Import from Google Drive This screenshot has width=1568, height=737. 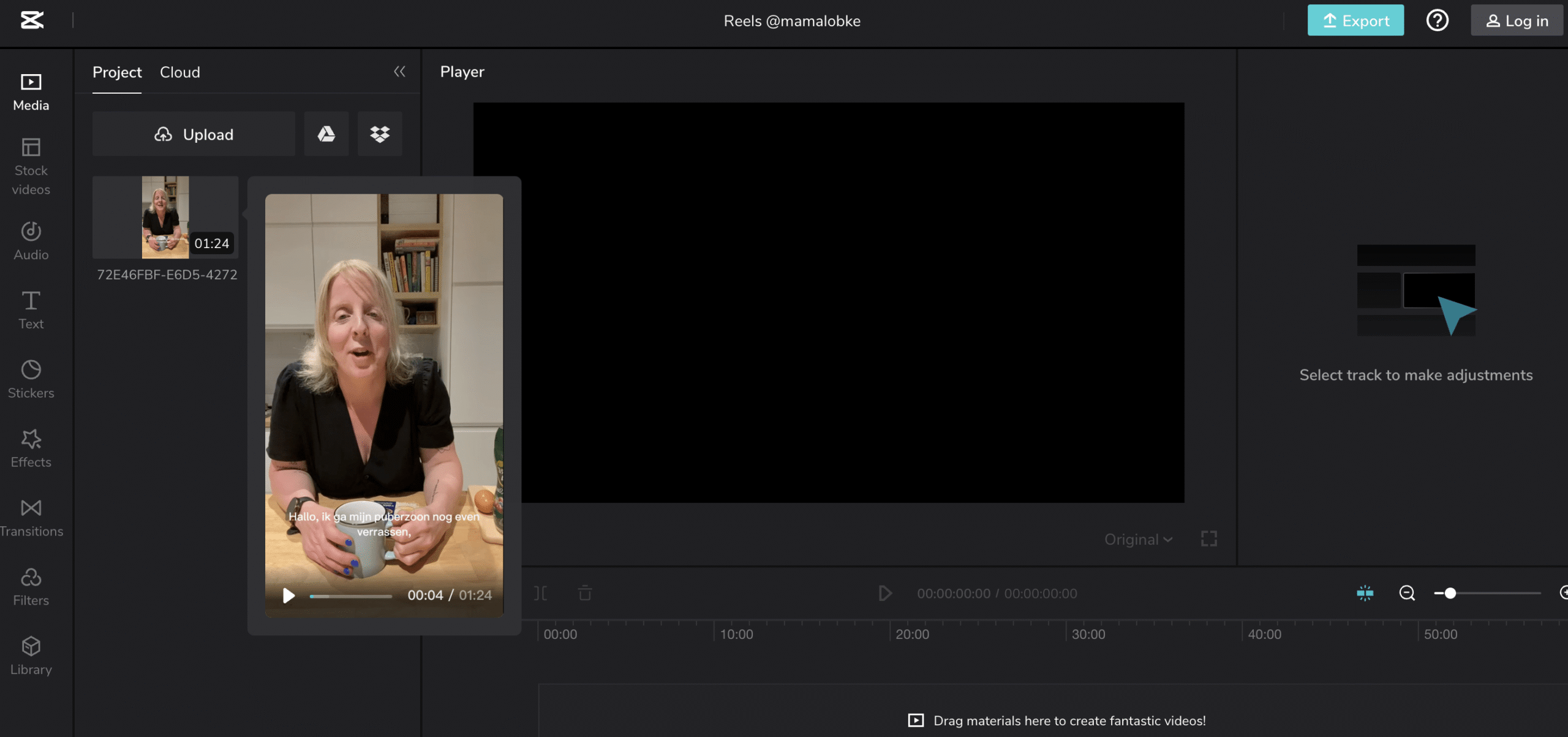[326, 134]
